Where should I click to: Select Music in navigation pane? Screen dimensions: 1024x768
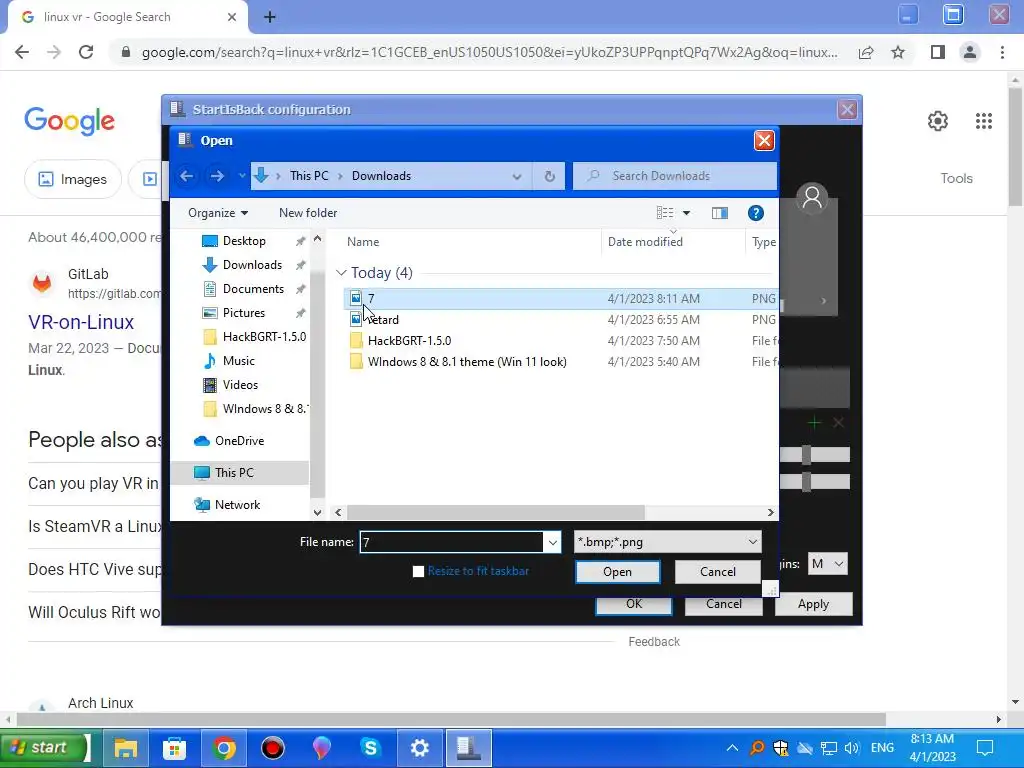point(238,361)
